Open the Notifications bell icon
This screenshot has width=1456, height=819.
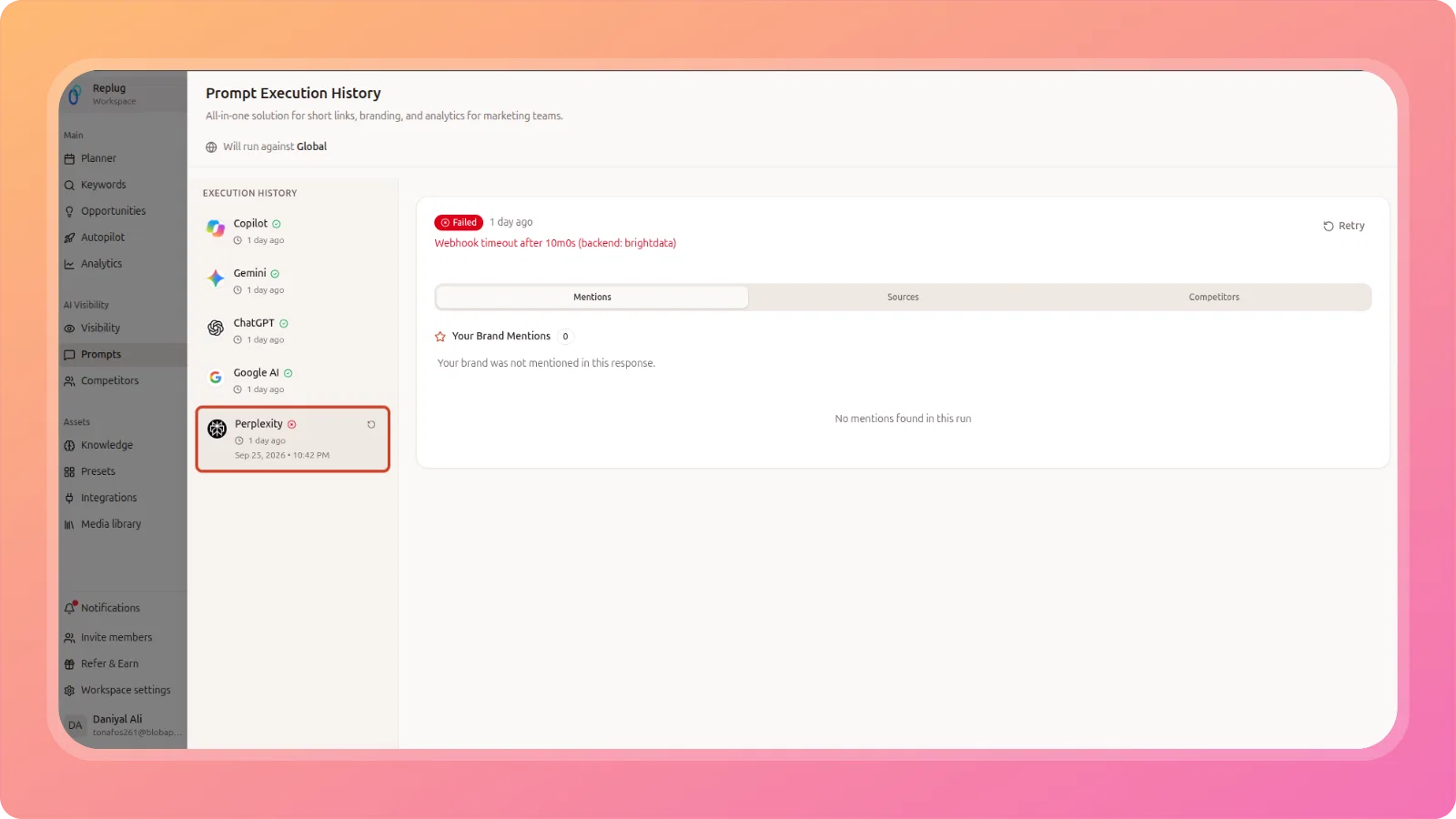[70, 608]
